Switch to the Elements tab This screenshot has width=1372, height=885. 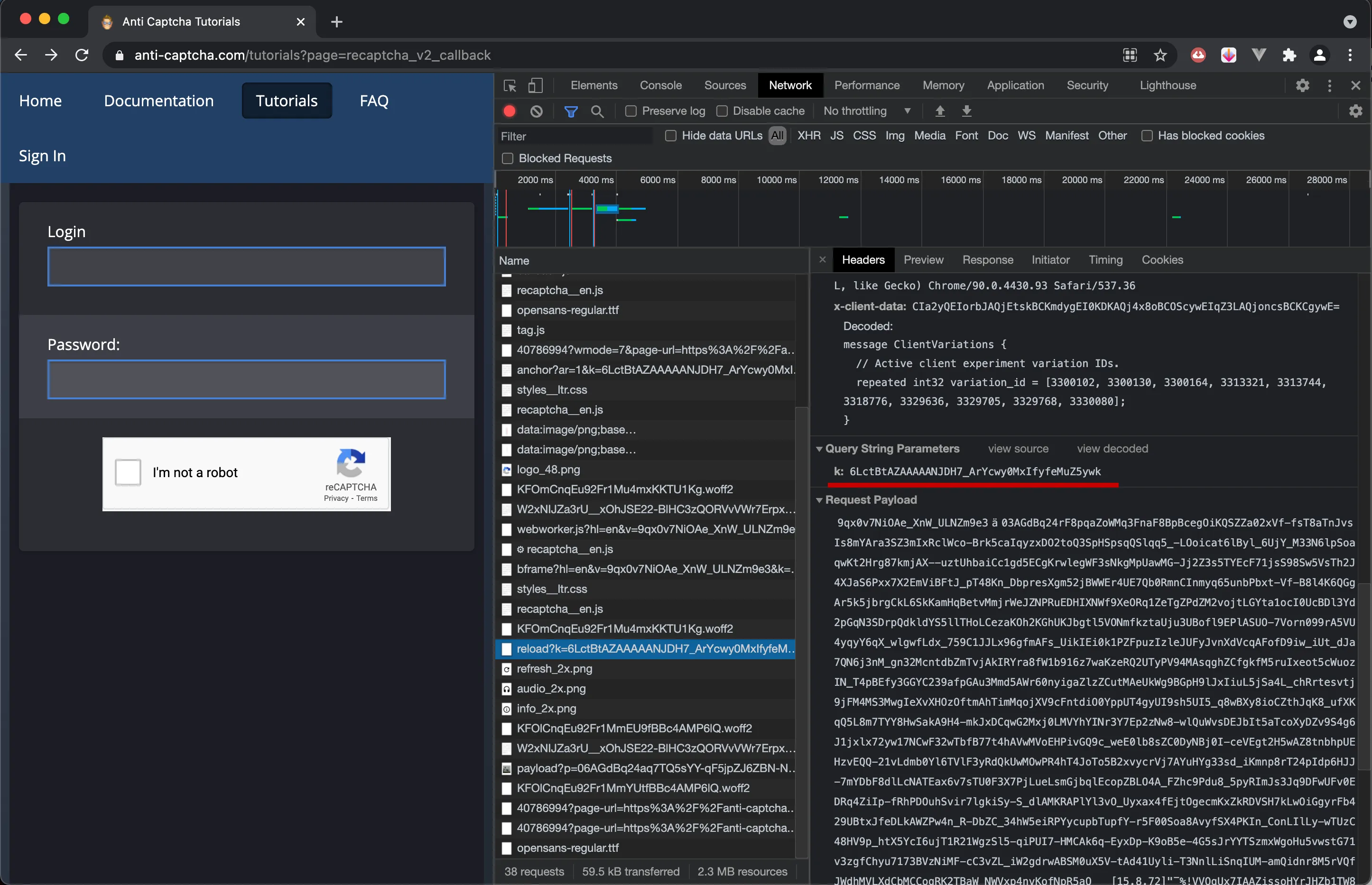click(594, 86)
